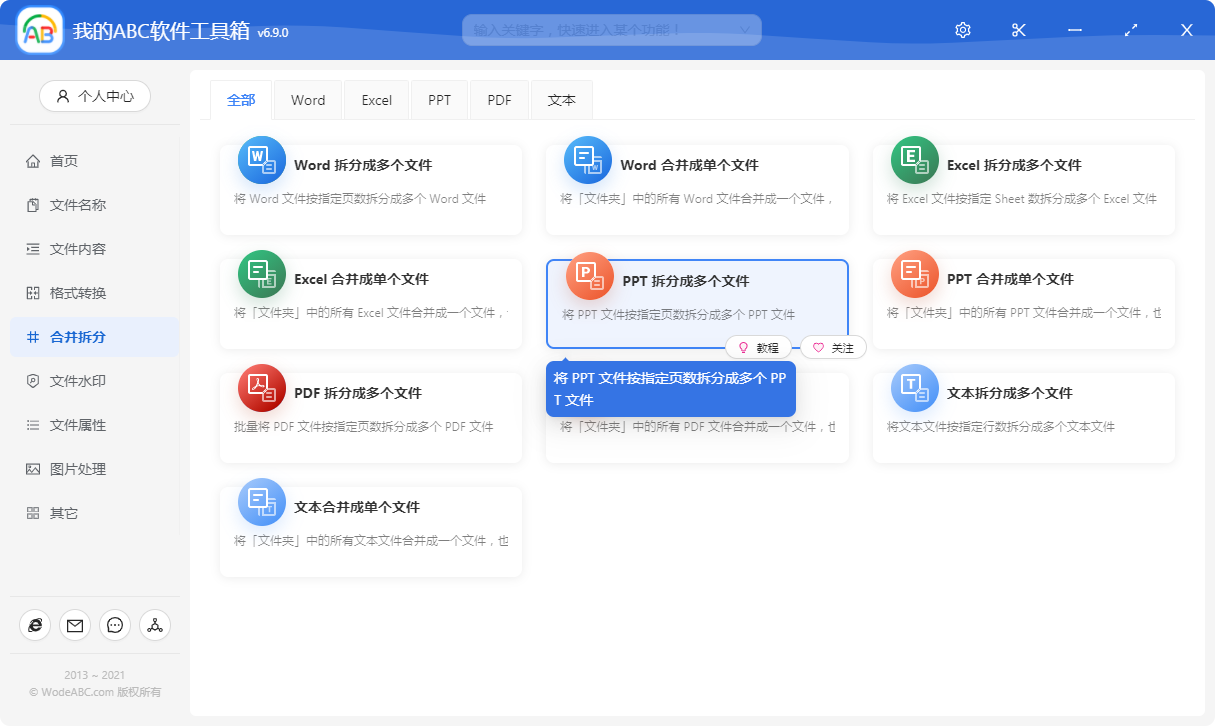Open the red PDF 拆分成多个文件 tool icon
The image size is (1215, 726).
tap(261, 388)
